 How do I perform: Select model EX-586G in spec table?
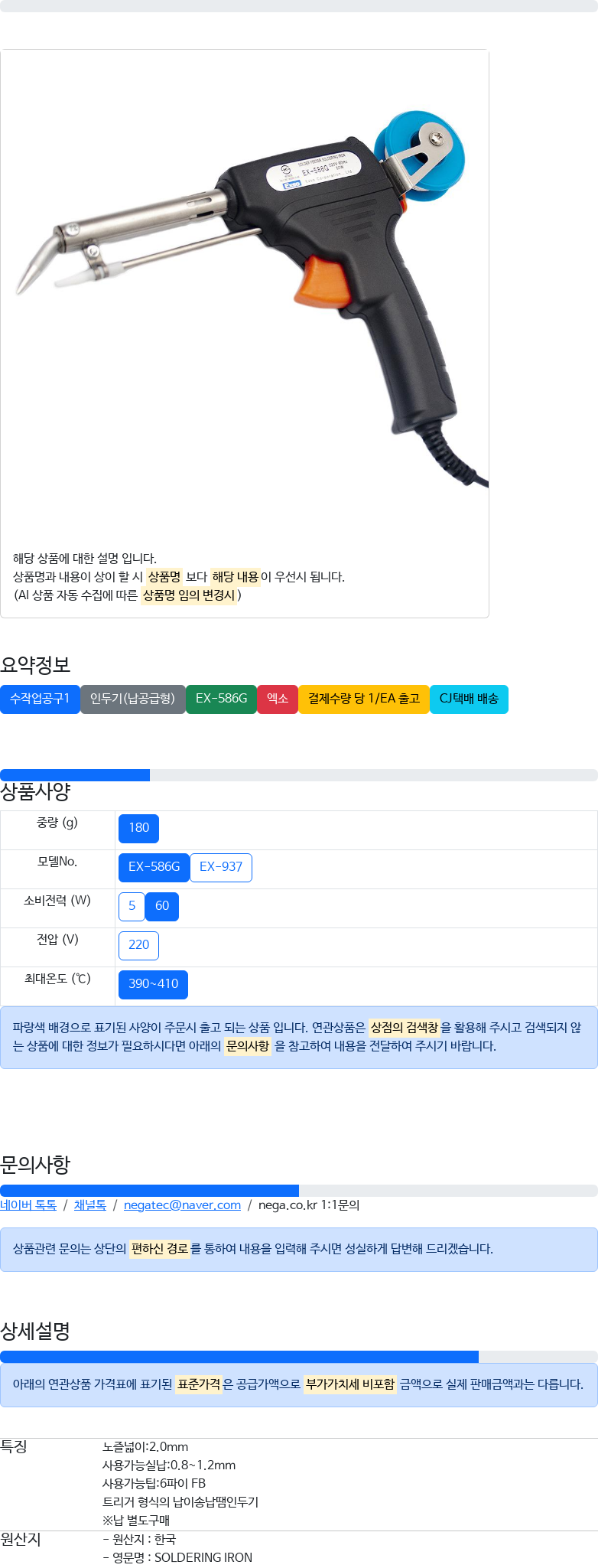154,867
